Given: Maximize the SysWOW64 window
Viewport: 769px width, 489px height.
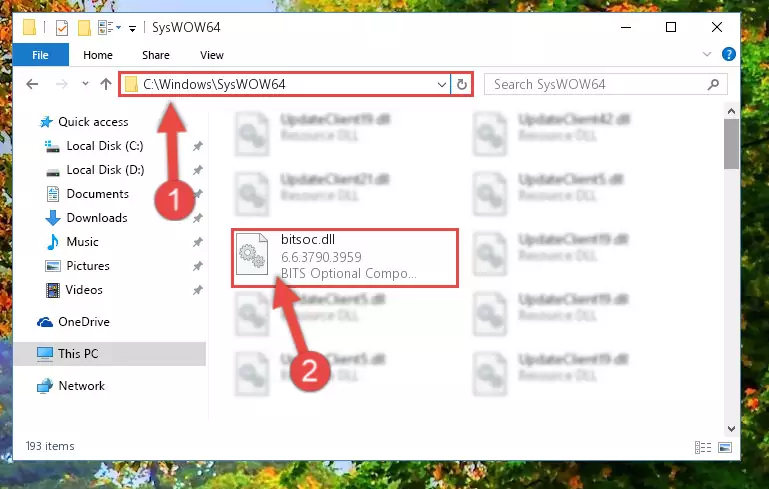Looking at the screenshot, I should tap(671, 27).
